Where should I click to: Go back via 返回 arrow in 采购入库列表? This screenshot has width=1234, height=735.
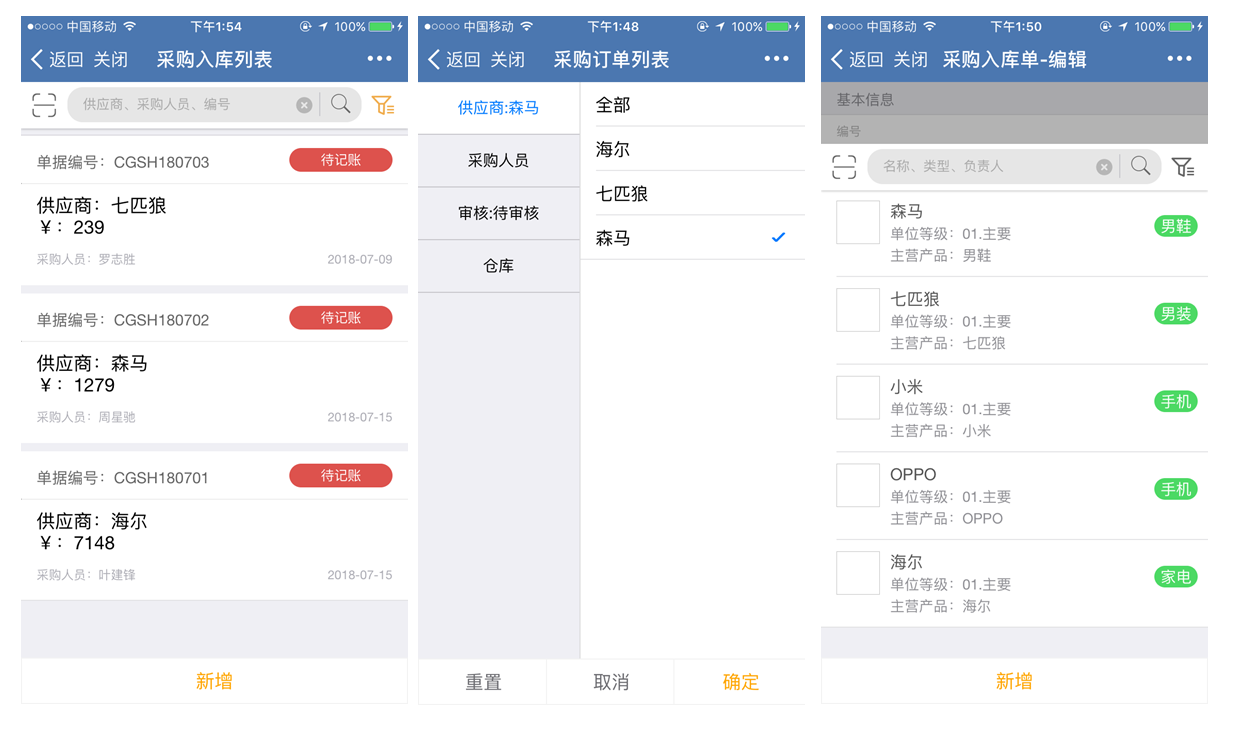click(57, 60)
